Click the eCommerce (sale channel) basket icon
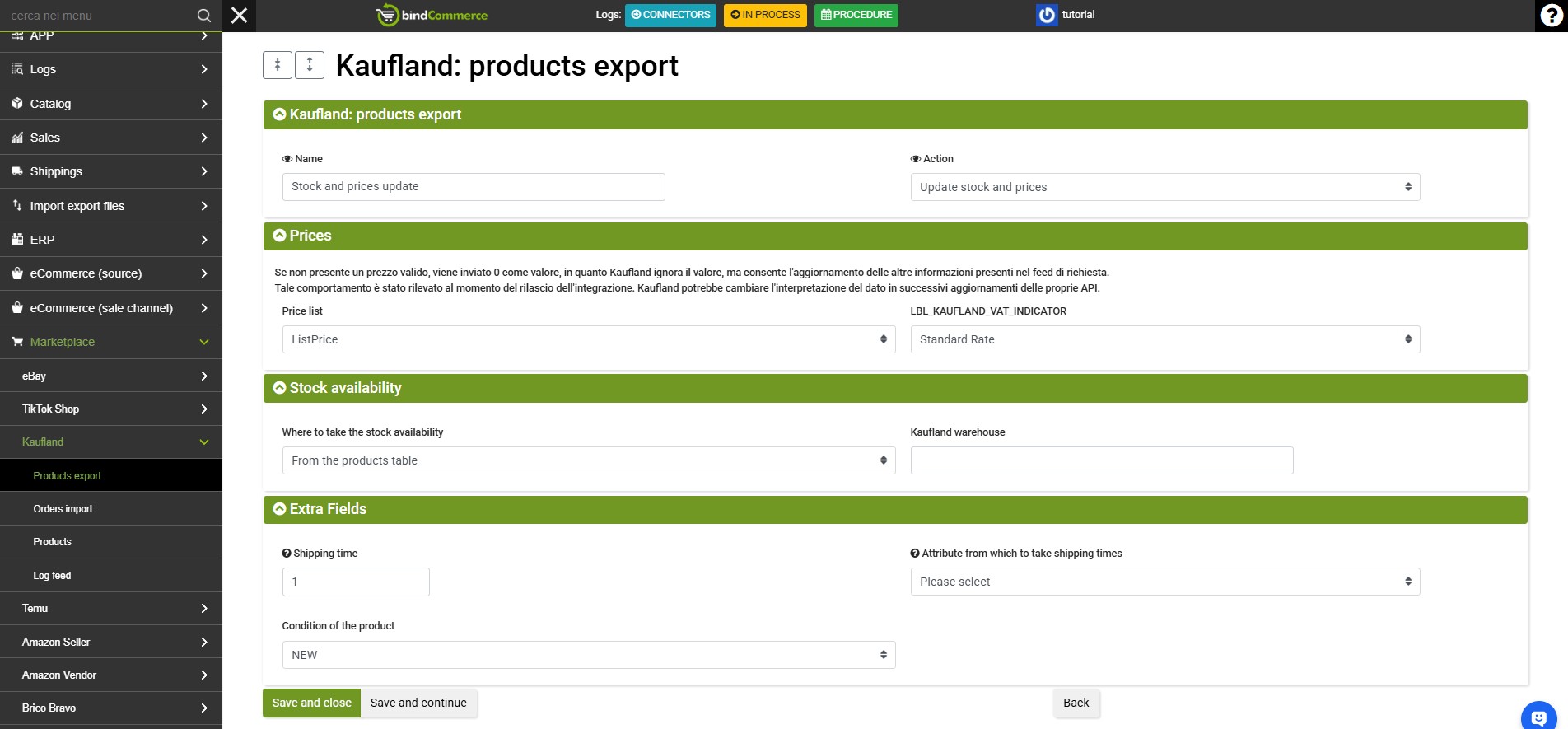The height and width of the screenshot is (729, 1568). coord(17,307)
